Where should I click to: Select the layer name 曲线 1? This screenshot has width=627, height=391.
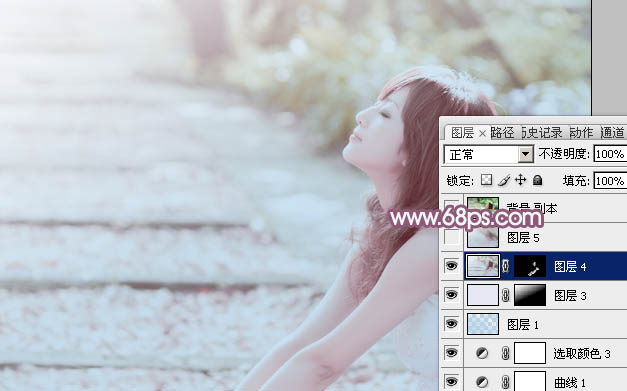pyautogui.click(x=570, y=383)
